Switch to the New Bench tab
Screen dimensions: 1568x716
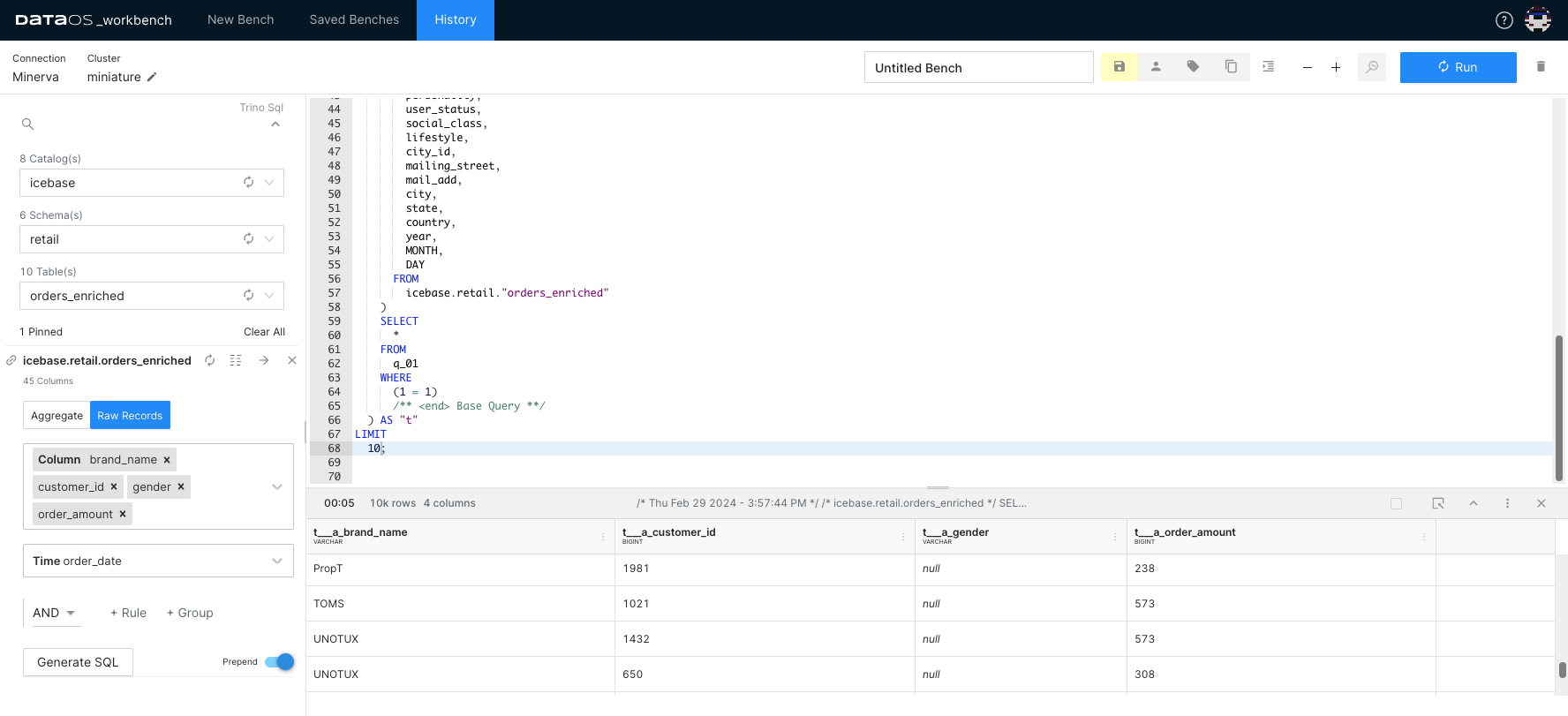click(240, 19)
